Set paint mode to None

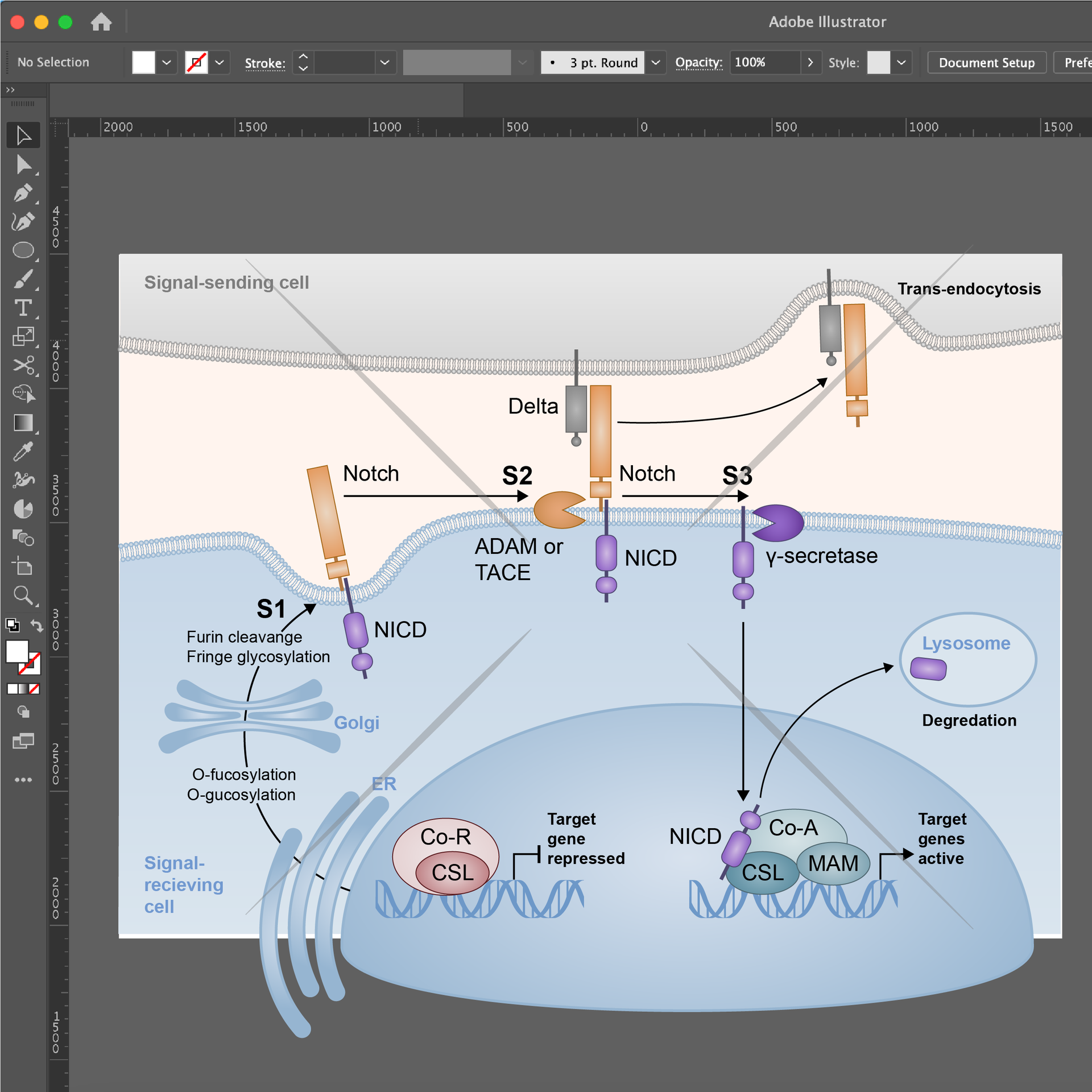click(x=35, y=689)
